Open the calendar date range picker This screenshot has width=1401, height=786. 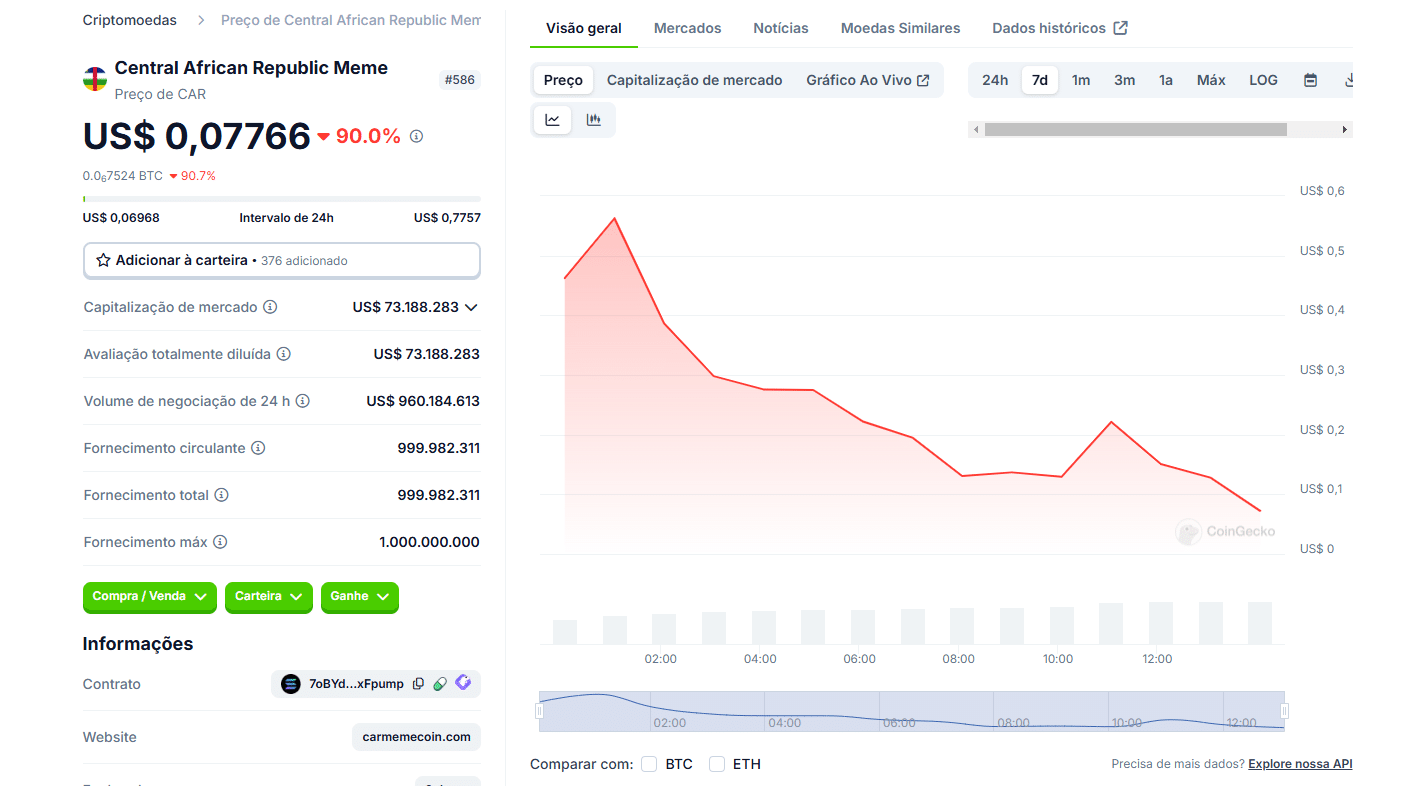pos(1310,80)
